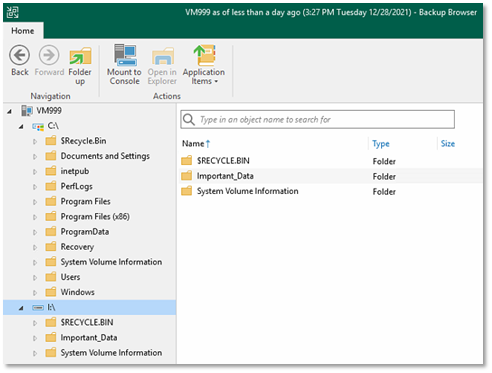Select PerfLogs folder in tree
The width and height of the screenshot is (492, 373).
coord(76,186)
